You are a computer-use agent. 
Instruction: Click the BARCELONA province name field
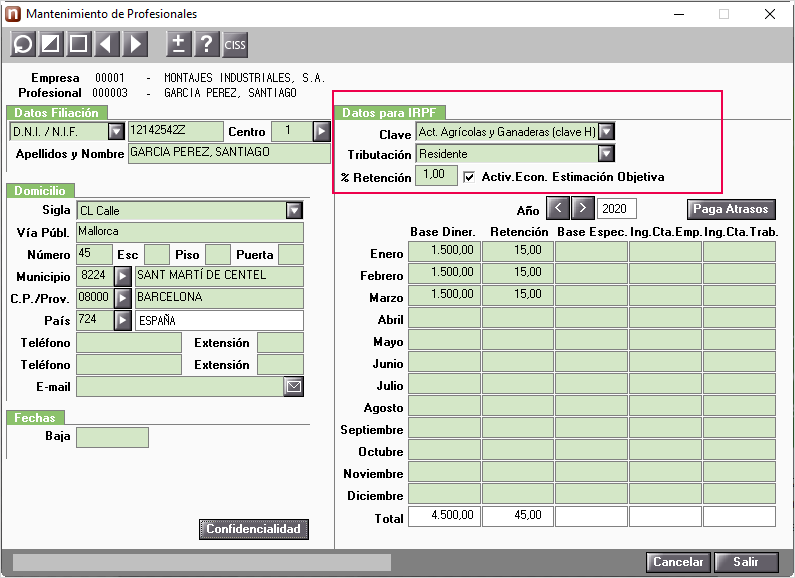[x=219, y=298]
